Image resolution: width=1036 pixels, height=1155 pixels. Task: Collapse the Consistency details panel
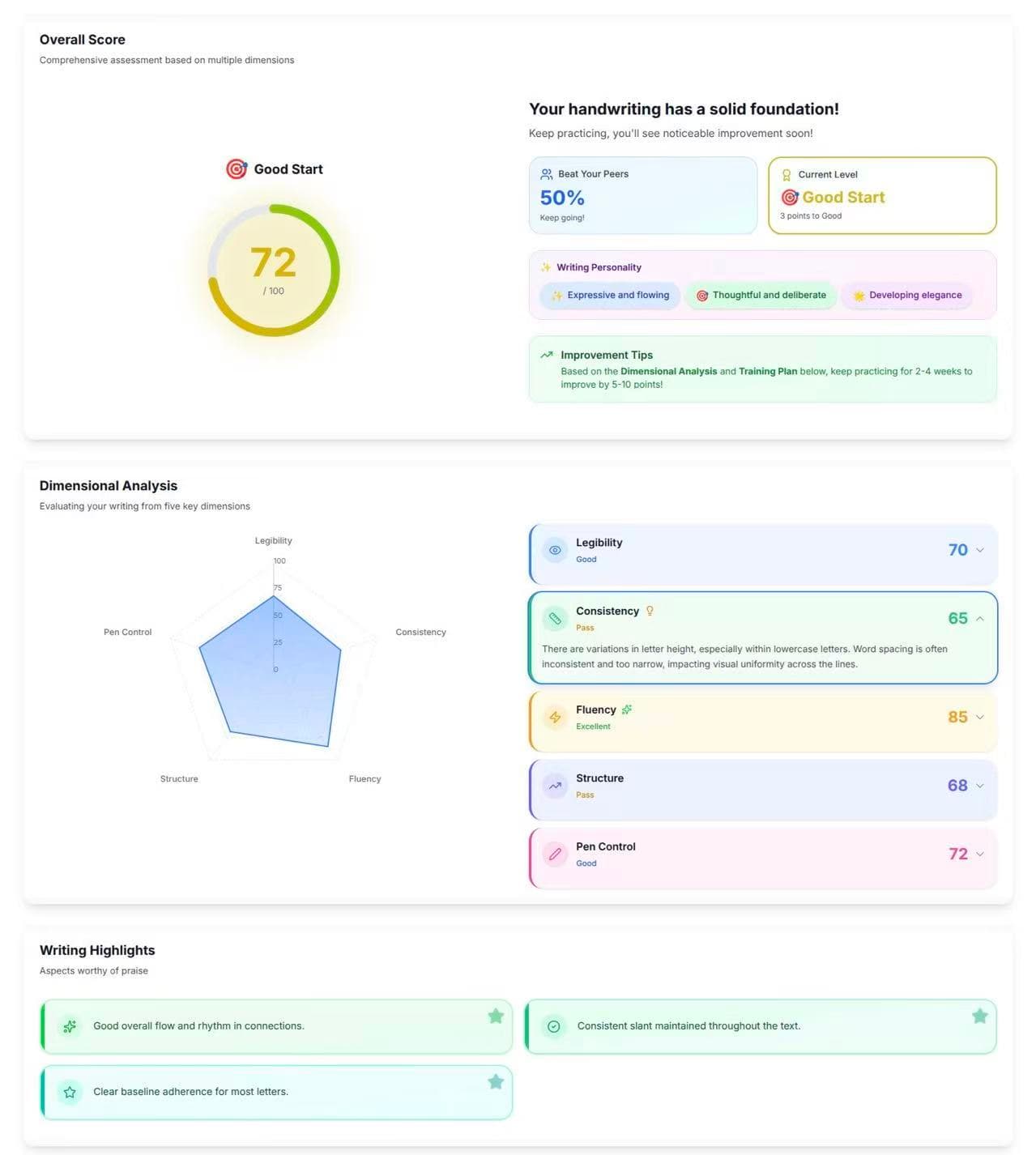[981, 617]
